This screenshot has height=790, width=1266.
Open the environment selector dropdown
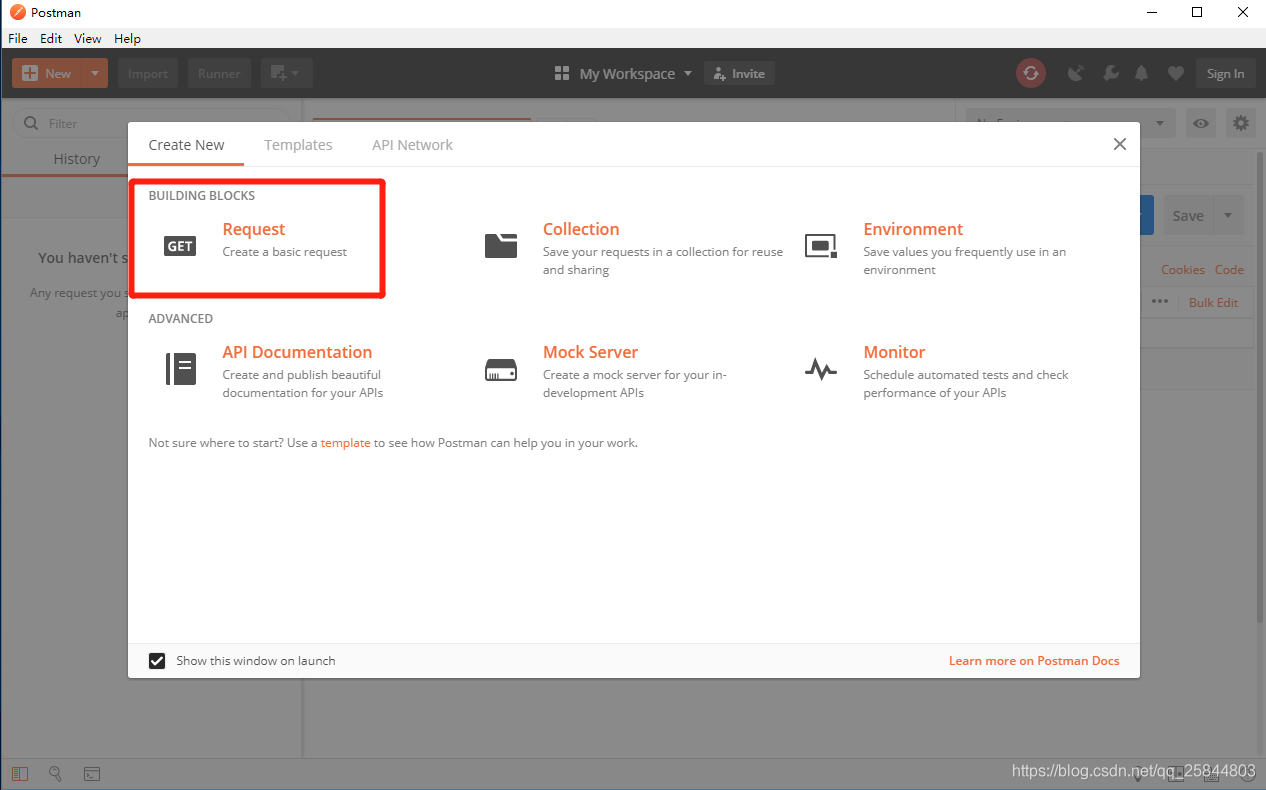(1071, 124)
